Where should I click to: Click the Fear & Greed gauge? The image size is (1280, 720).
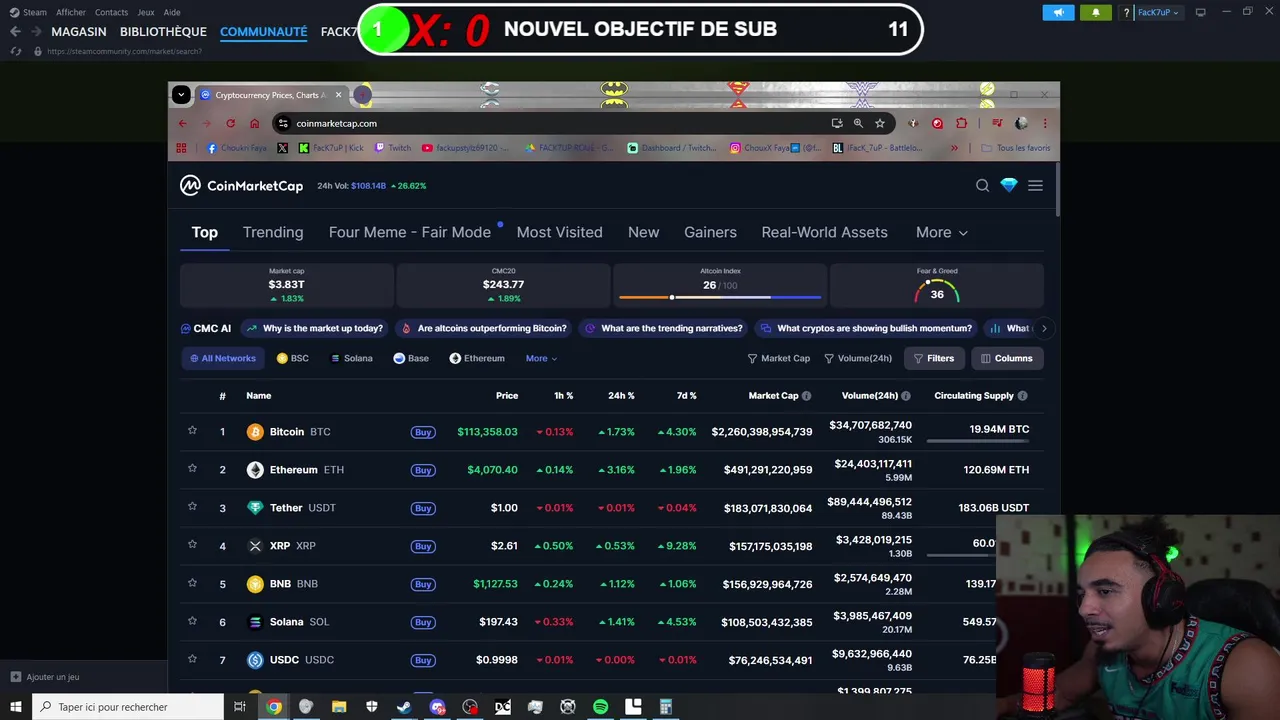[x=937, y=292]
